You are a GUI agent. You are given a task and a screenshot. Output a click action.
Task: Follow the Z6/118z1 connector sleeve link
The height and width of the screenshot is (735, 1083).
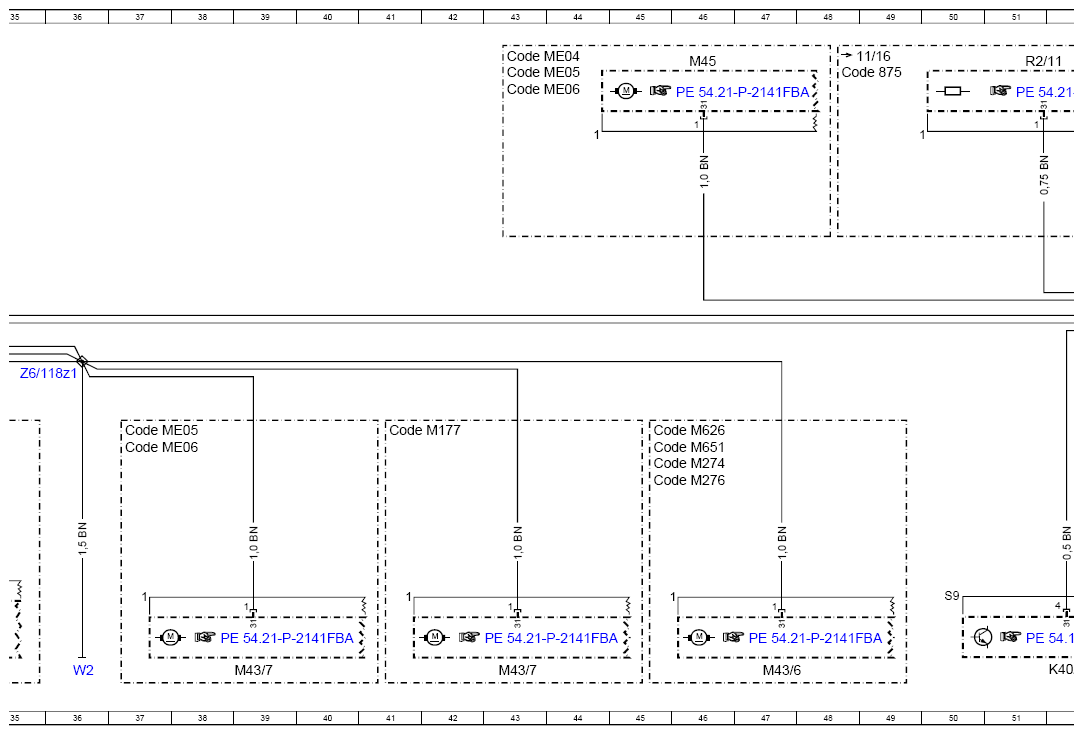[x=48, y=374]
